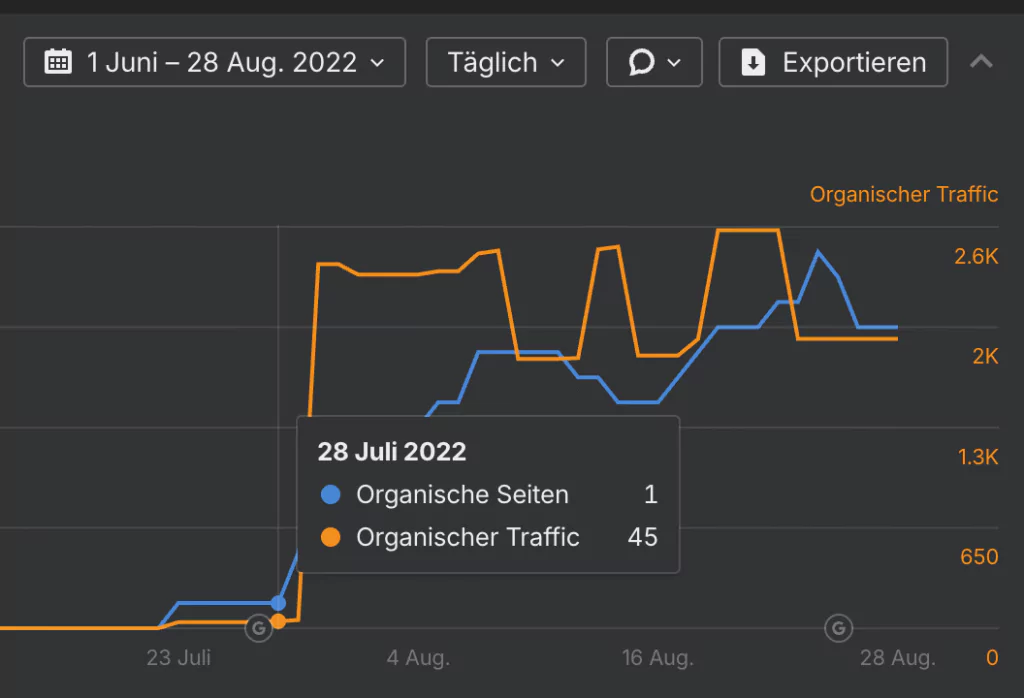Toggle Organischer Traffic in the tooltip
The width and height of the screenshot is (1024, 698).
coord(468,537)
